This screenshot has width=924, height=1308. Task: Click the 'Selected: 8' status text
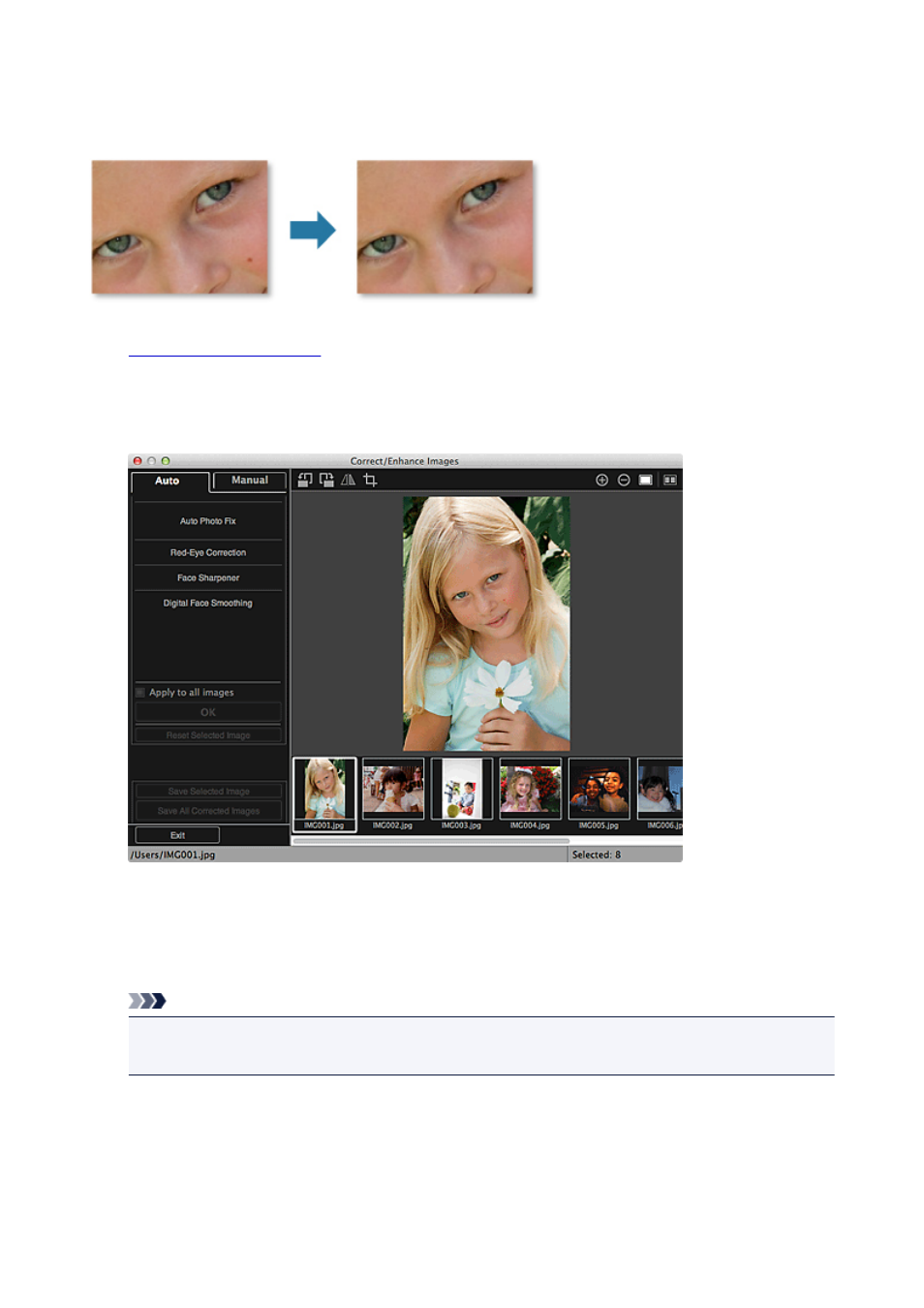click(597, 855)
